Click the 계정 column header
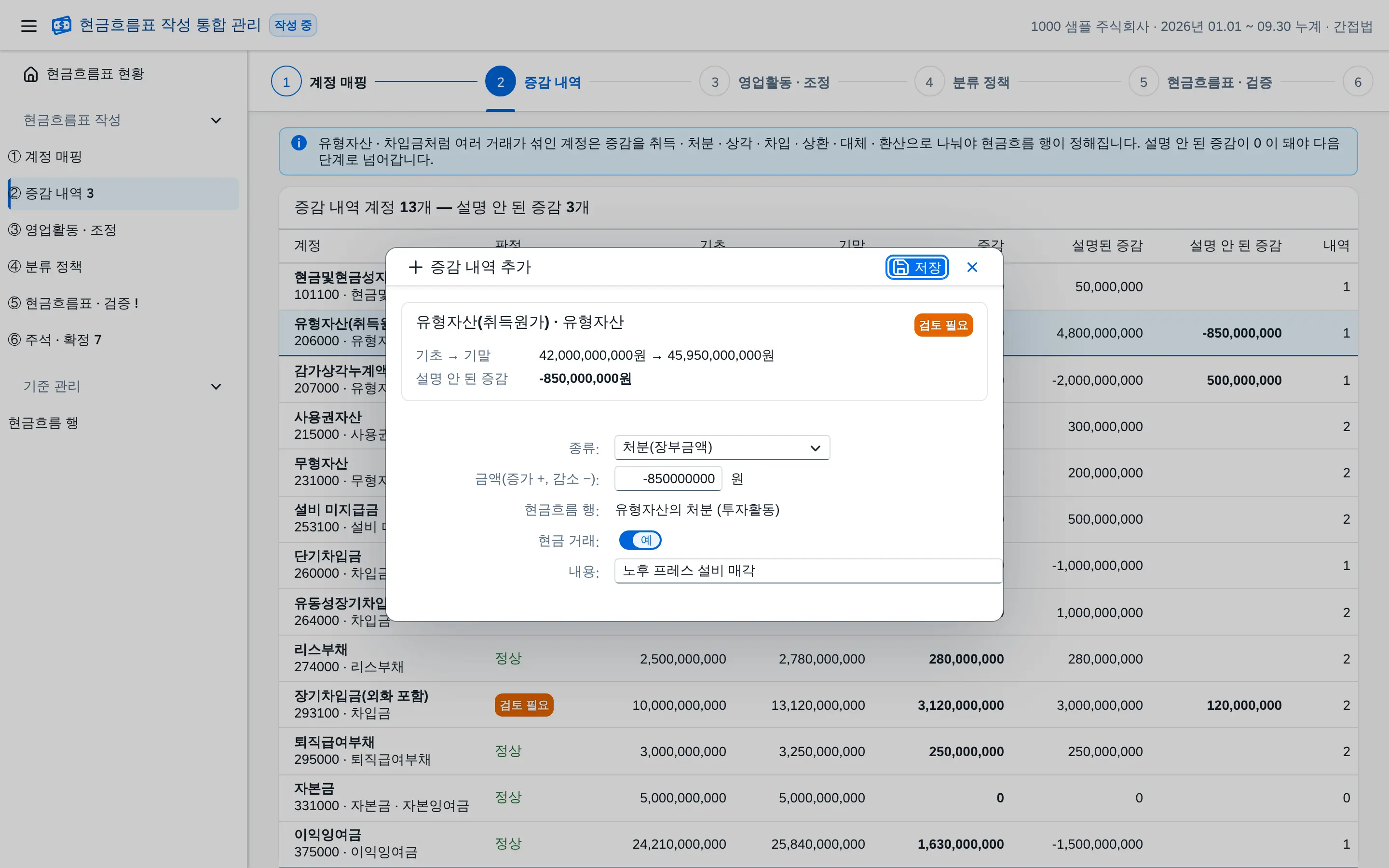This screenshot has width=1389, height=868. point(307,246)
